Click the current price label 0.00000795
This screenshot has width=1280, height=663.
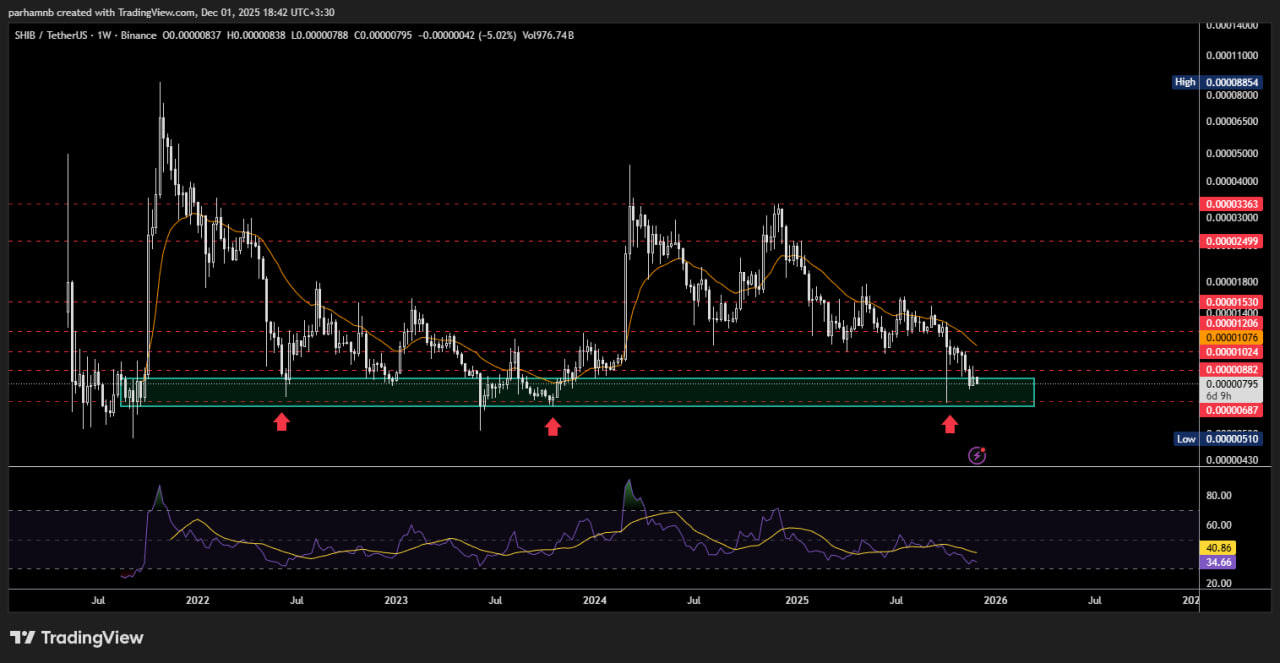[1233, 384]
